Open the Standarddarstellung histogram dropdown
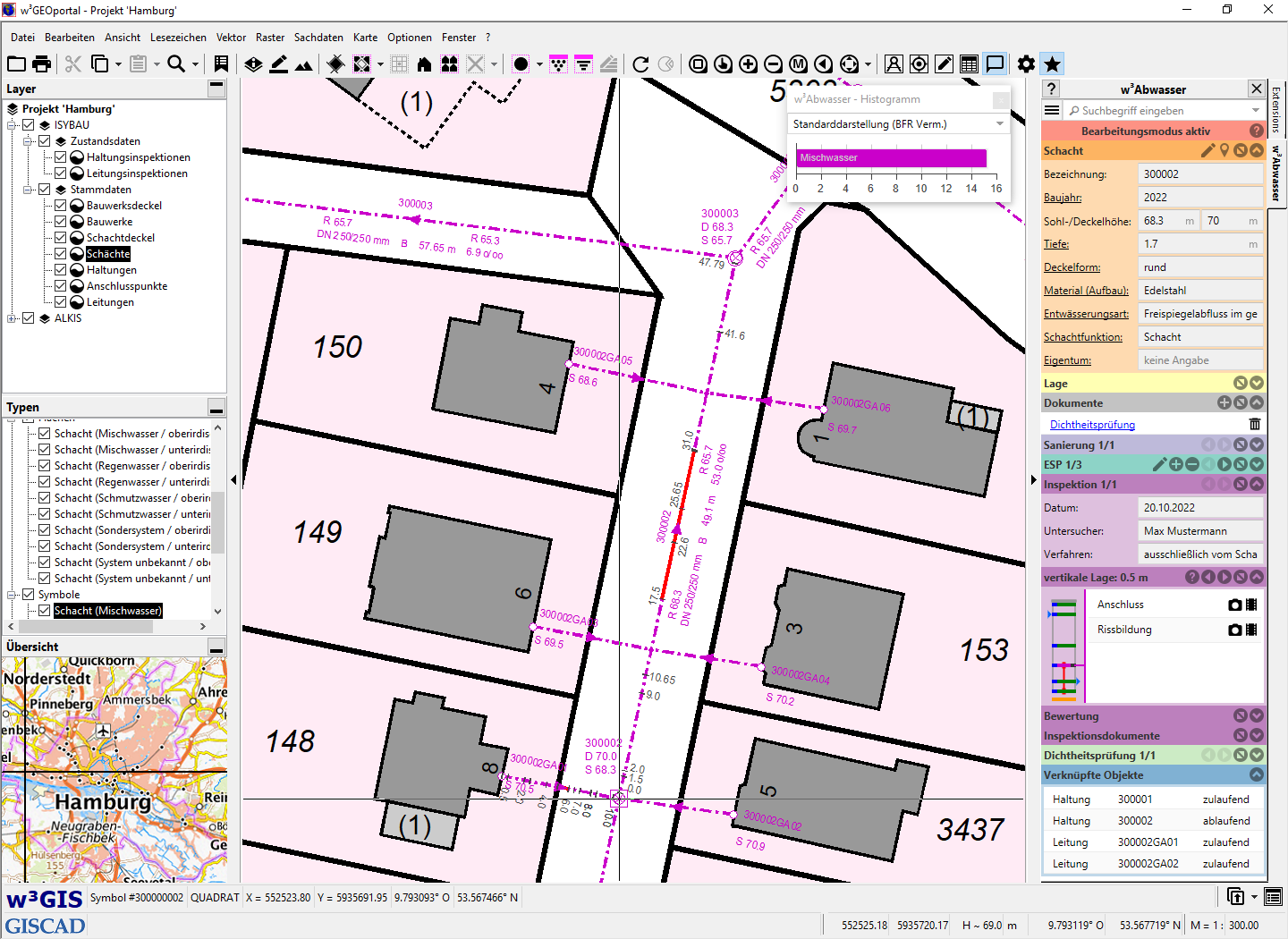This screenshot has height=939, width=1288. [x=1000, y=123]
